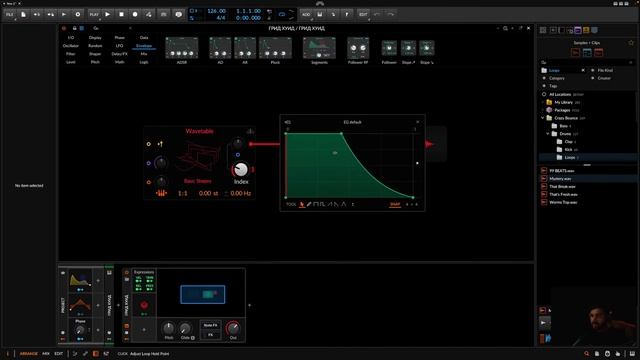
Task: Select That Break.wav sample
Action: point(562,187)
